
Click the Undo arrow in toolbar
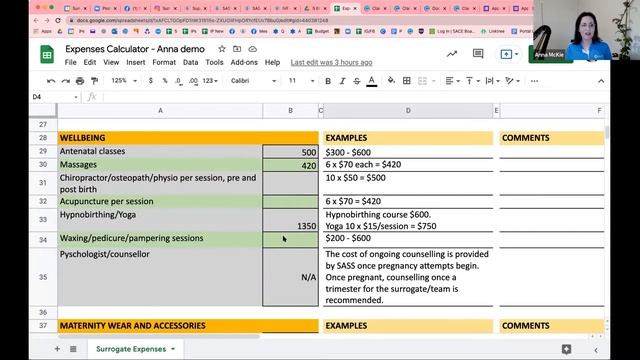click(x=51, y=81)
